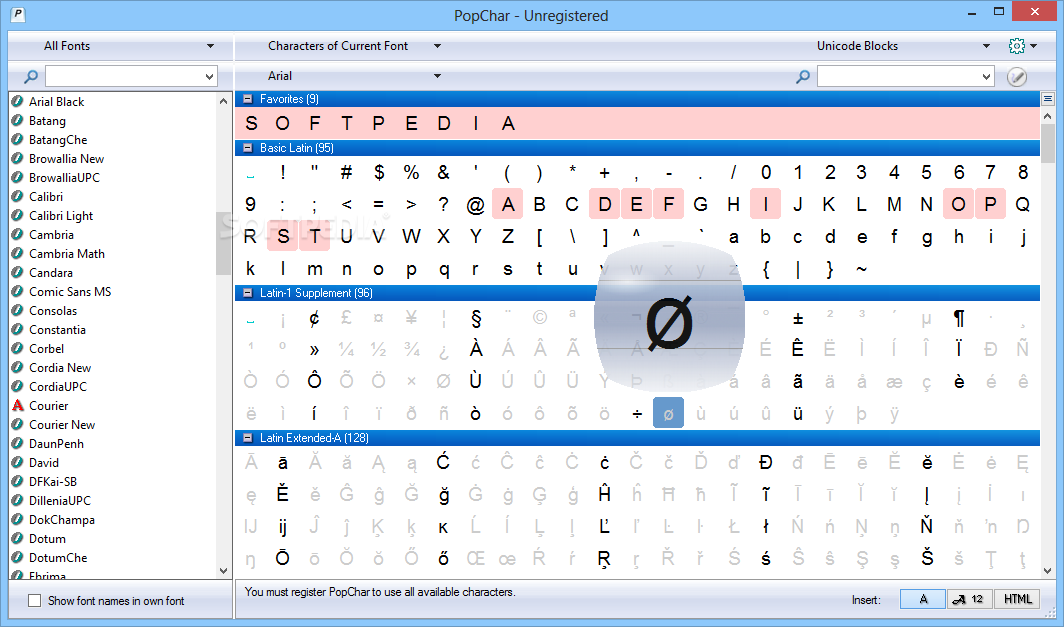Select Constantia in font list
1064x627 pixels.
pos(57,330)
